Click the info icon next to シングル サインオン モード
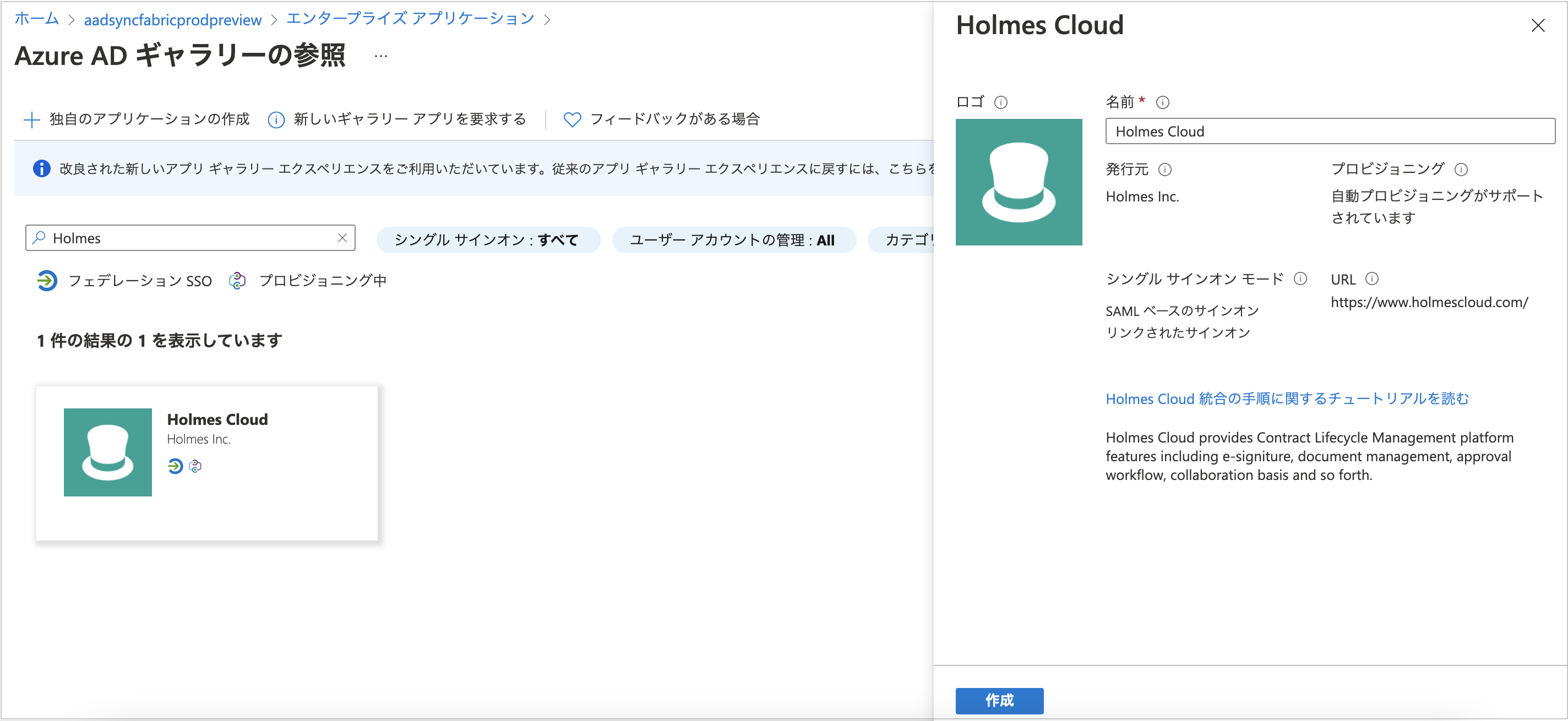 [1300, 278]
